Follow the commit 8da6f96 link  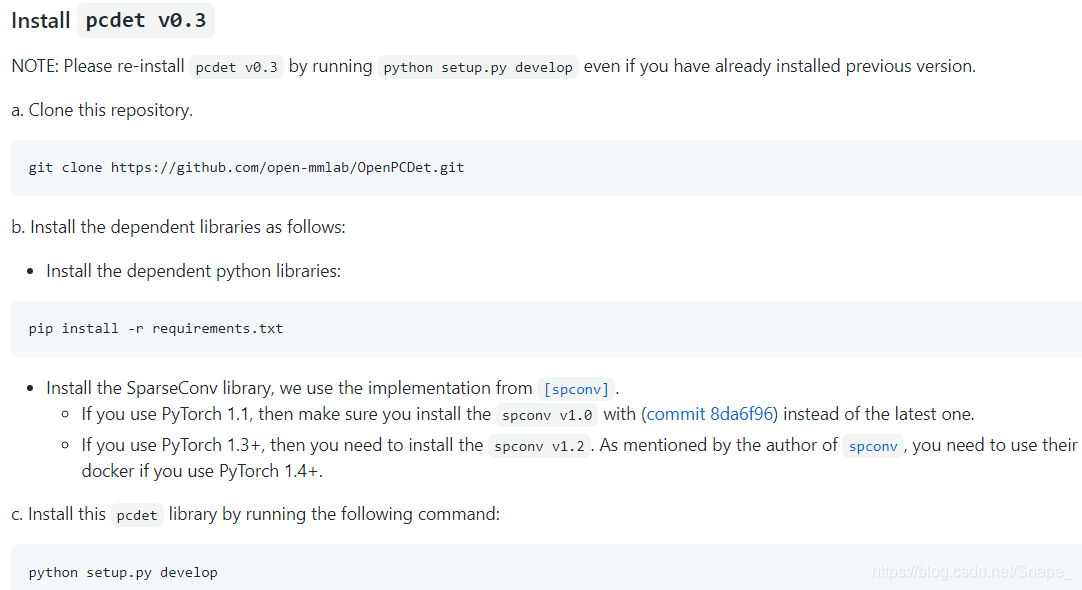pos(711,414)
